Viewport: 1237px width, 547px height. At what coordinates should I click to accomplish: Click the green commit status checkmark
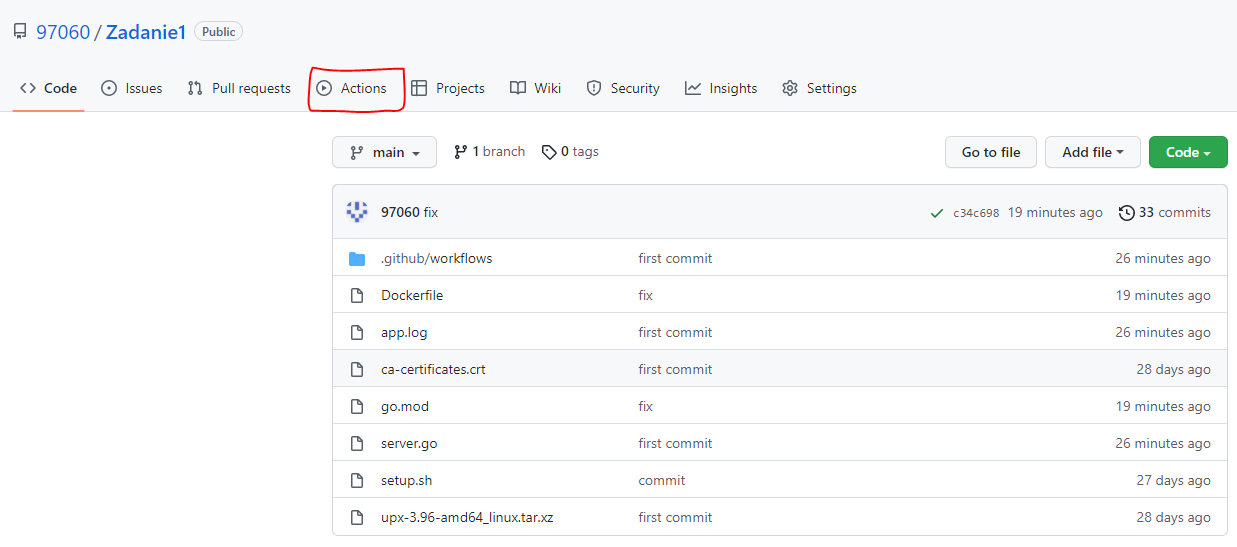(937, 213)
